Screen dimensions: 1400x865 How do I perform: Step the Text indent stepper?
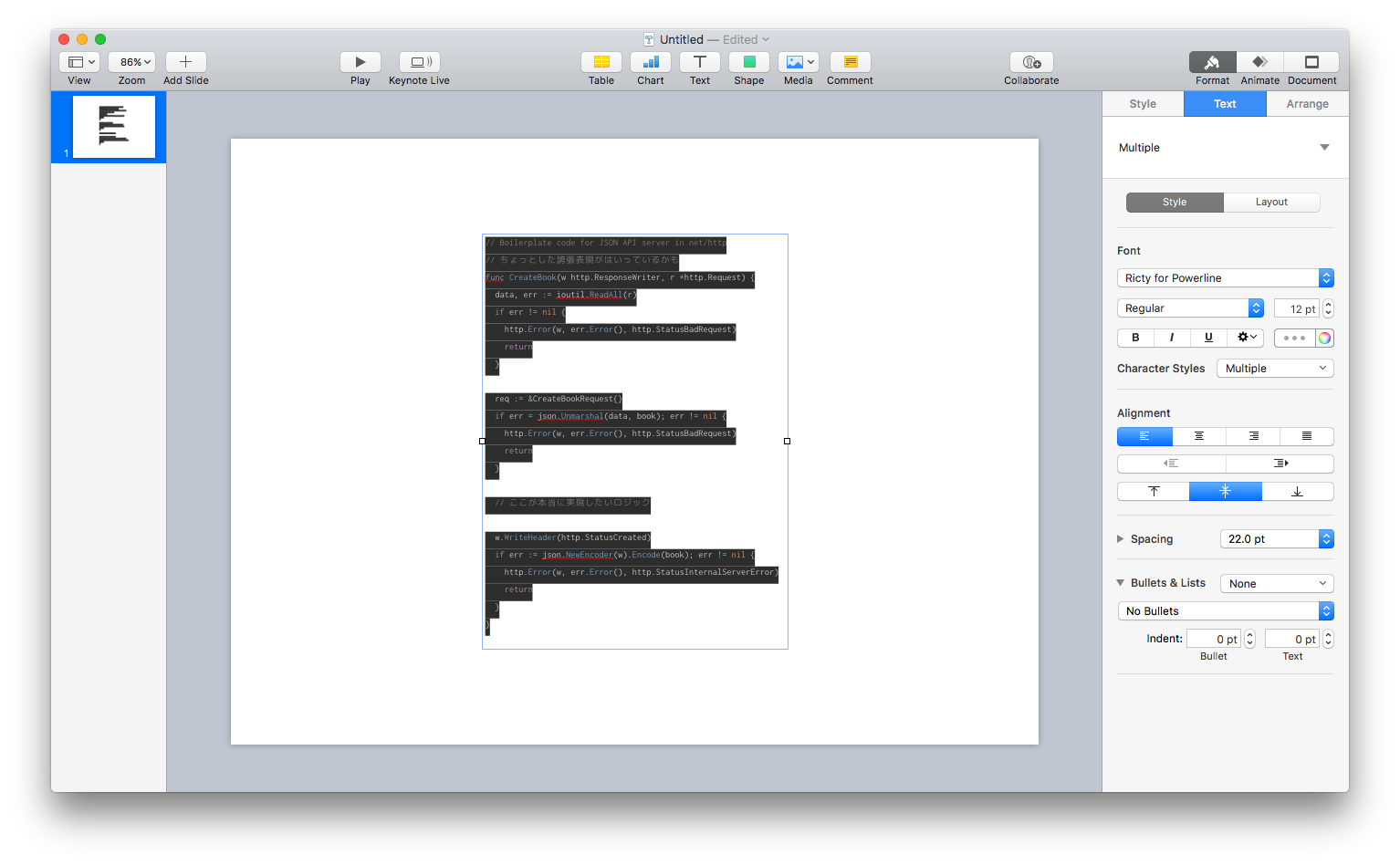click(1328, 640)
